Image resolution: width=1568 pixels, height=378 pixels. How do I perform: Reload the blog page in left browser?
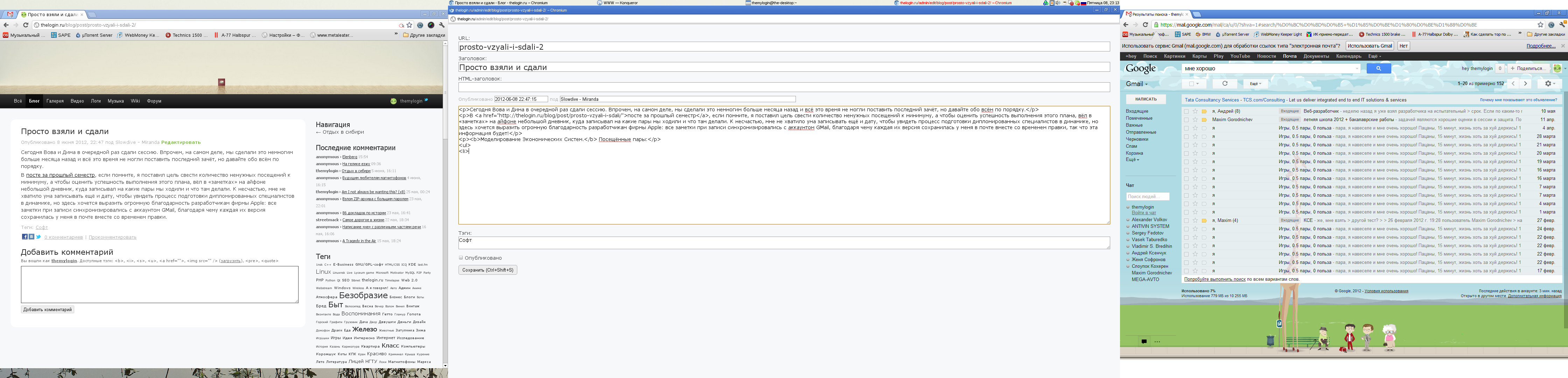click(x=26, y=25)
